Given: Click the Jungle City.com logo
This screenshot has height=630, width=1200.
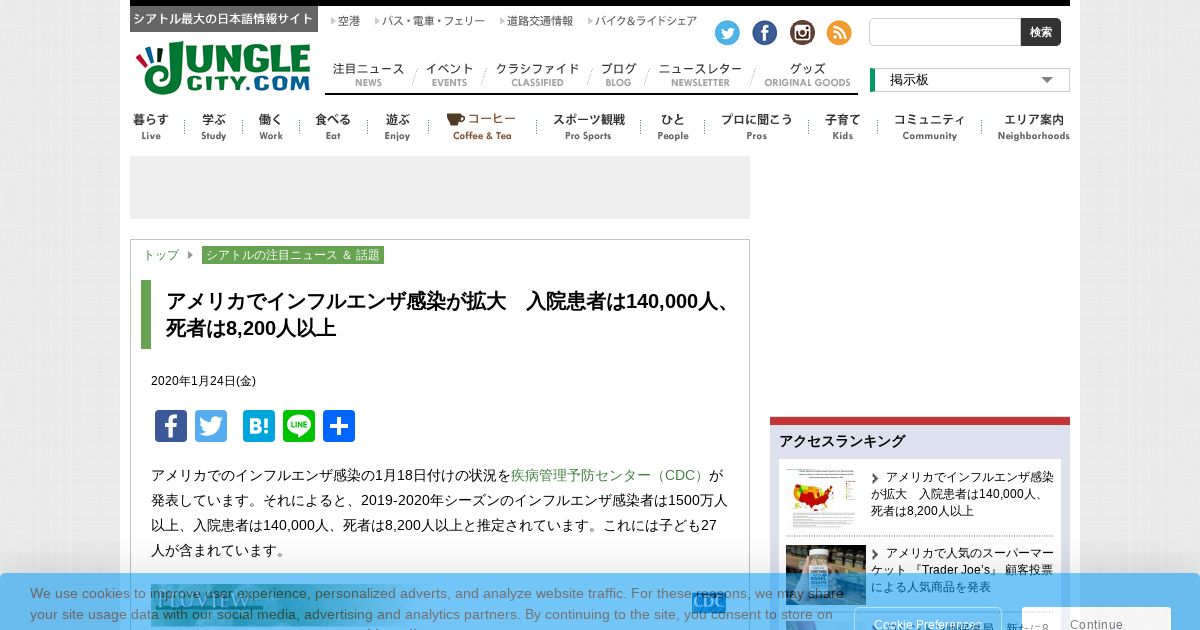Looking at the screenshot, I should 223,68.
